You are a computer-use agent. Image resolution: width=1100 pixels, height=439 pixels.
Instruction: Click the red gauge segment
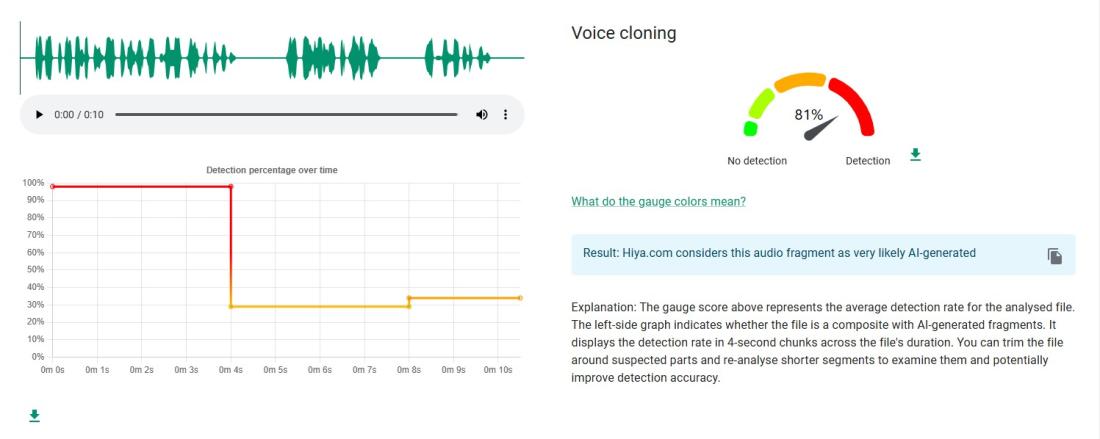point(856,104)
